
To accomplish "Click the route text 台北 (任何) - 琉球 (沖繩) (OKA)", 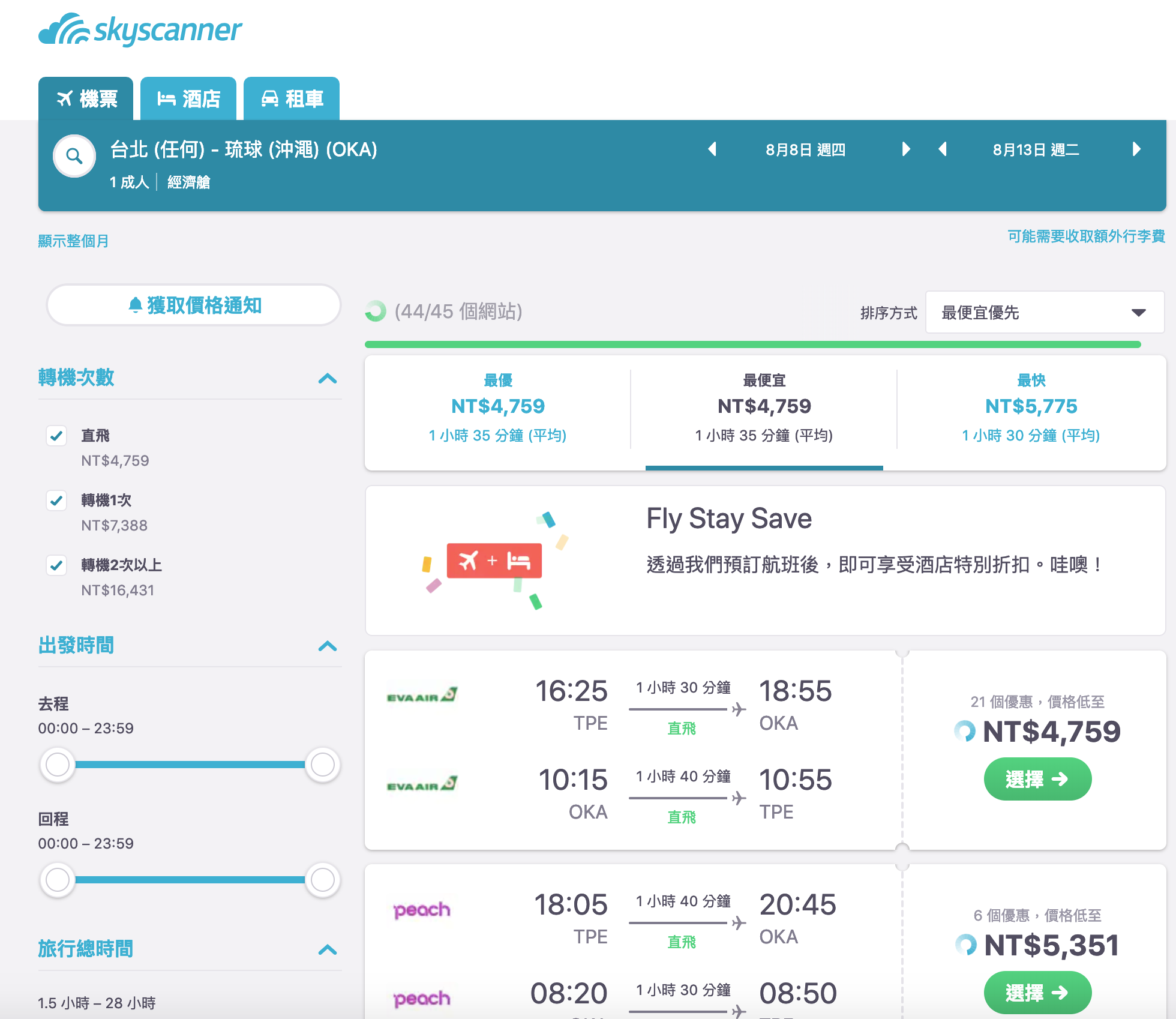I will pos(244,149).
